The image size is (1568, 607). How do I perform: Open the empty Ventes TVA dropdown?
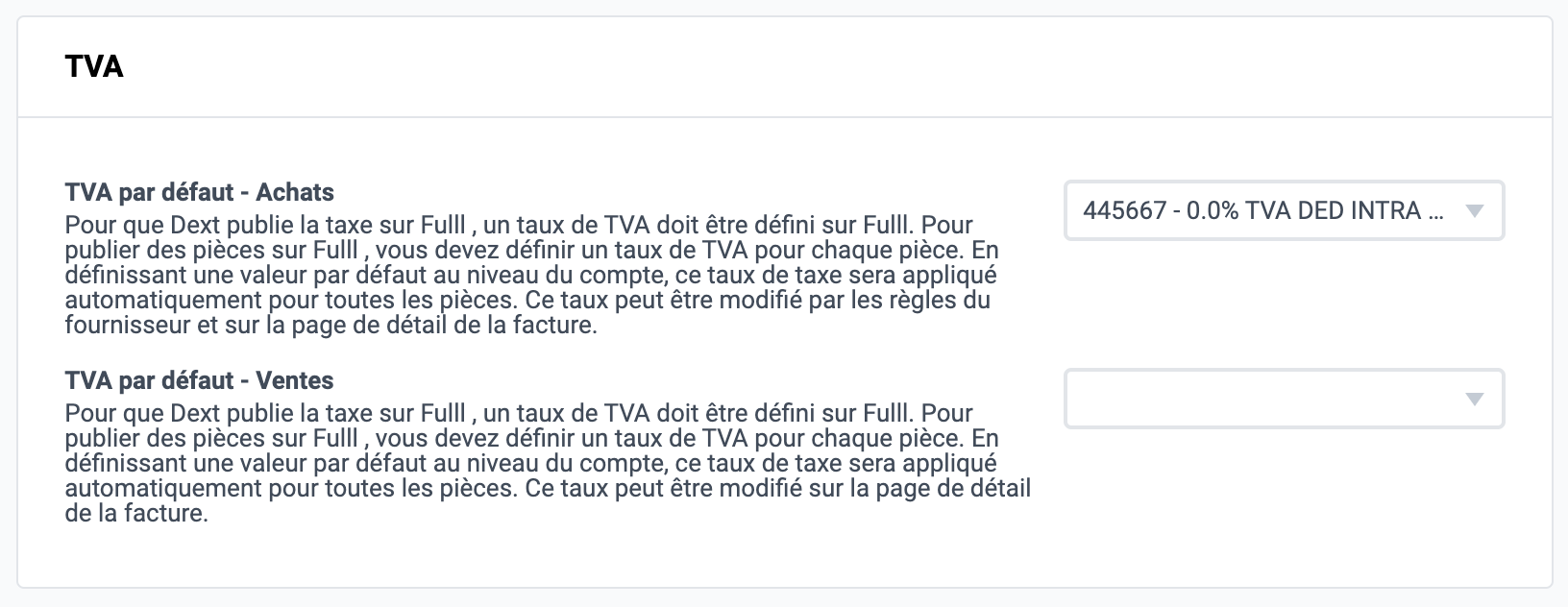pos(1284,399)
